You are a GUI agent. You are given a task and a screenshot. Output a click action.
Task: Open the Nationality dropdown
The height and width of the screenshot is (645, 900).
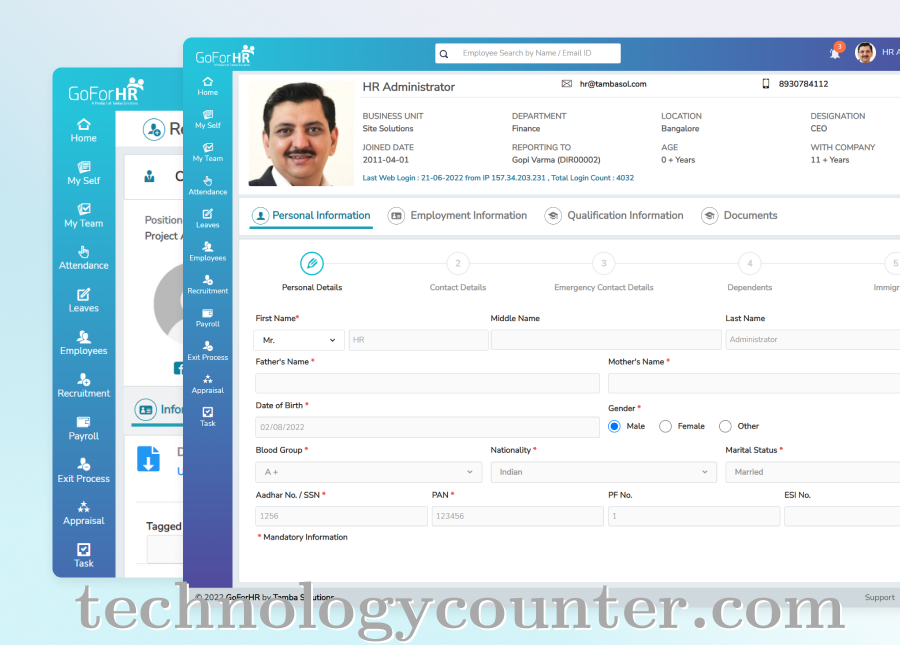point(603,472)
